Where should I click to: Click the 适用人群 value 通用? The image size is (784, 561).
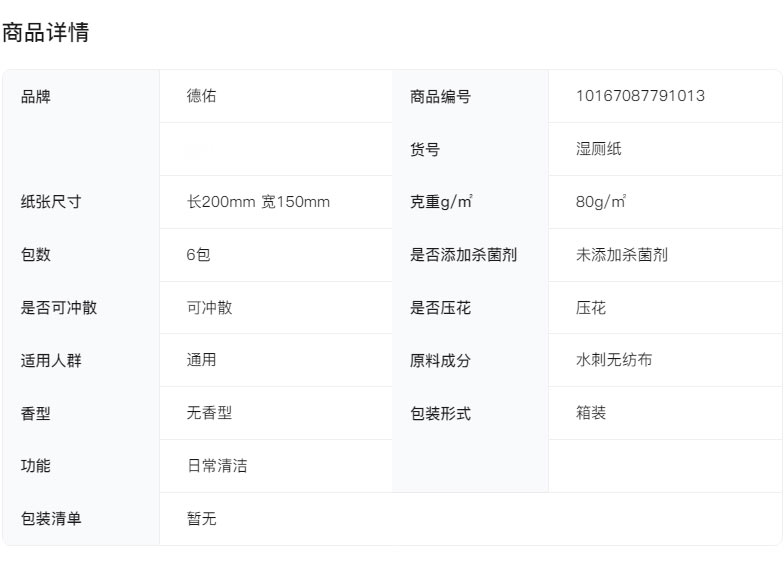201,360
